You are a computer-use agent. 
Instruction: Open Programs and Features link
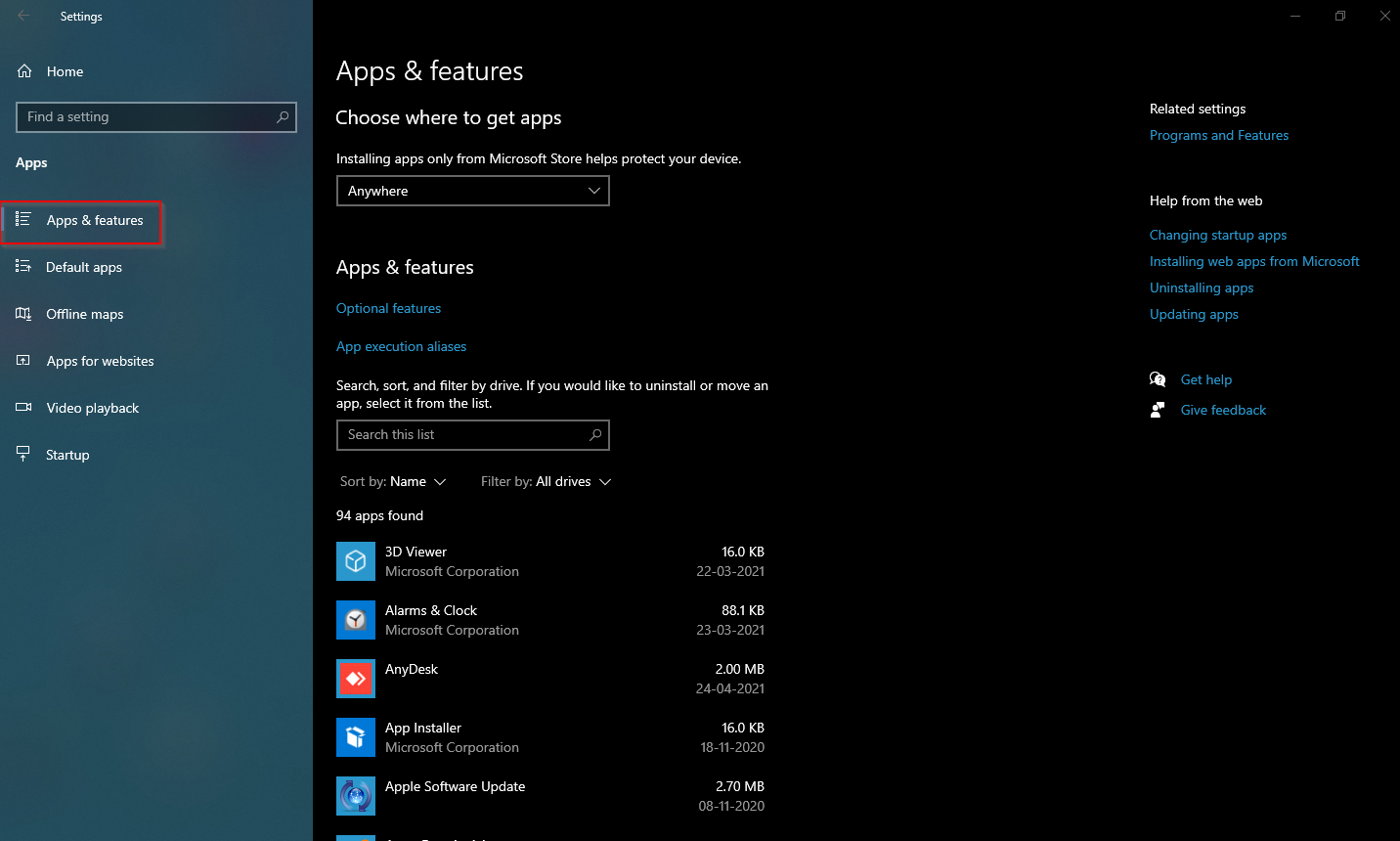coord(1219,135)
